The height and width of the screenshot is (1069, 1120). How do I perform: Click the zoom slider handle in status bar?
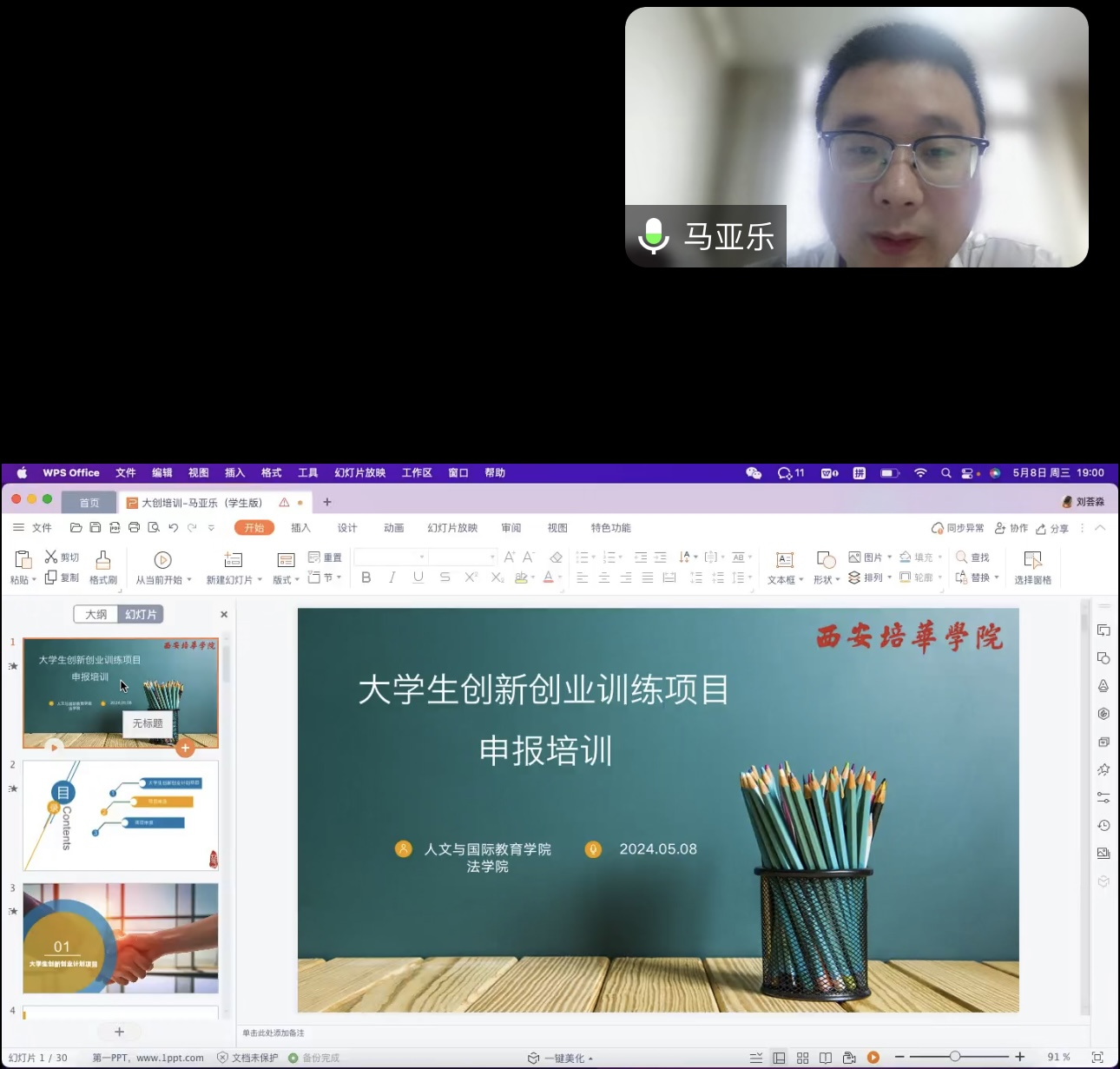(x=954, y=1057)
